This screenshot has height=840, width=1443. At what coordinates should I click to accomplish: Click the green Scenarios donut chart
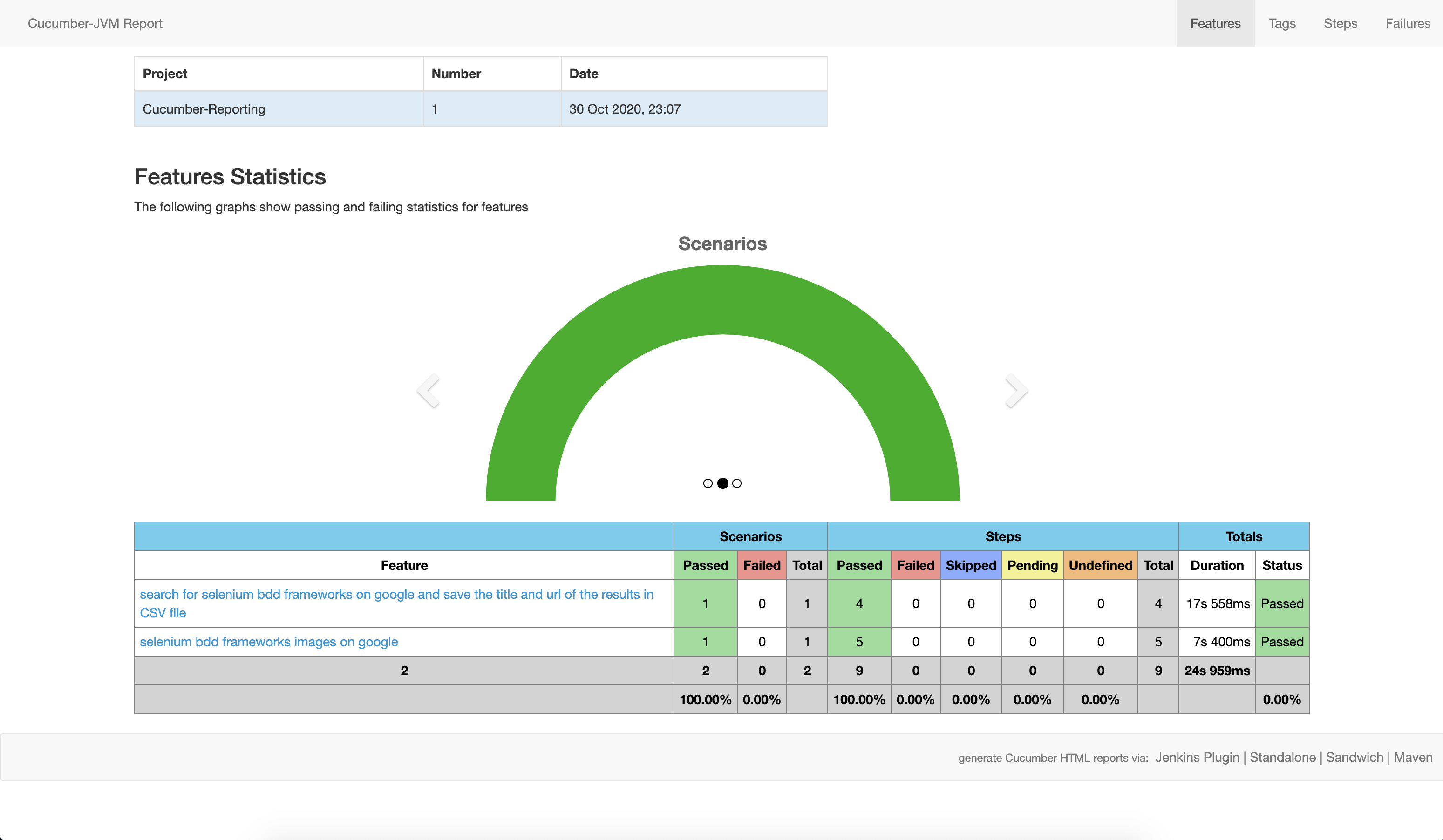(x=722, y=299)
